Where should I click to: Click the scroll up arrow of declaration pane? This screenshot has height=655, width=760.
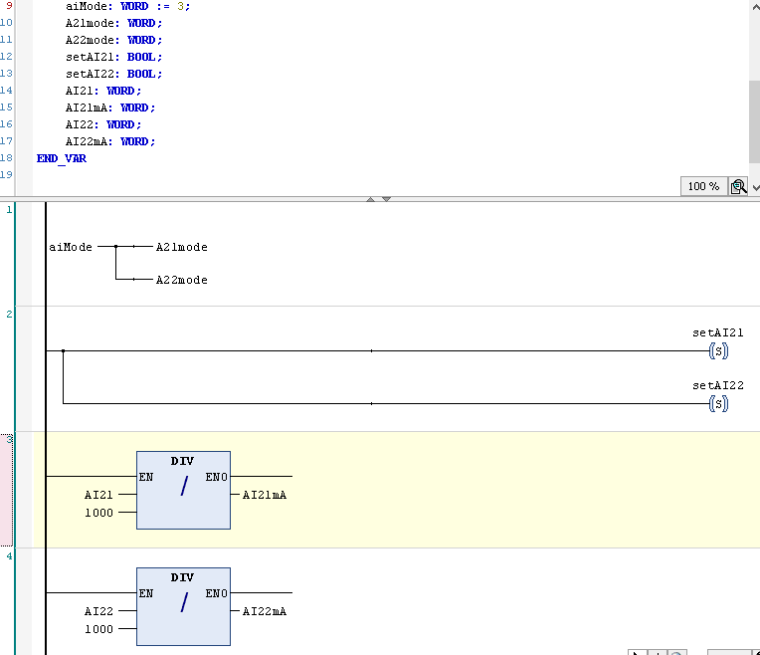point(754,7)
